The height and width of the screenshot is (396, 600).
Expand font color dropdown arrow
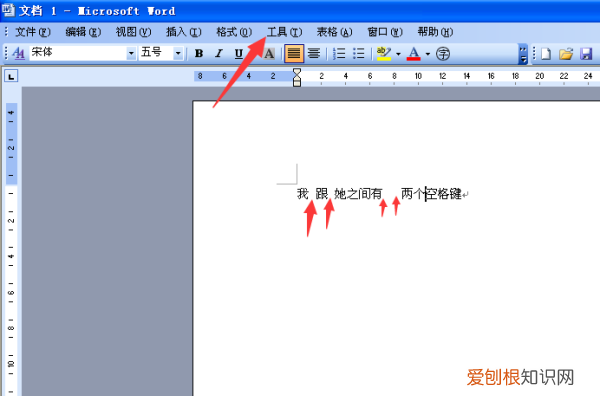coord(428,54)
